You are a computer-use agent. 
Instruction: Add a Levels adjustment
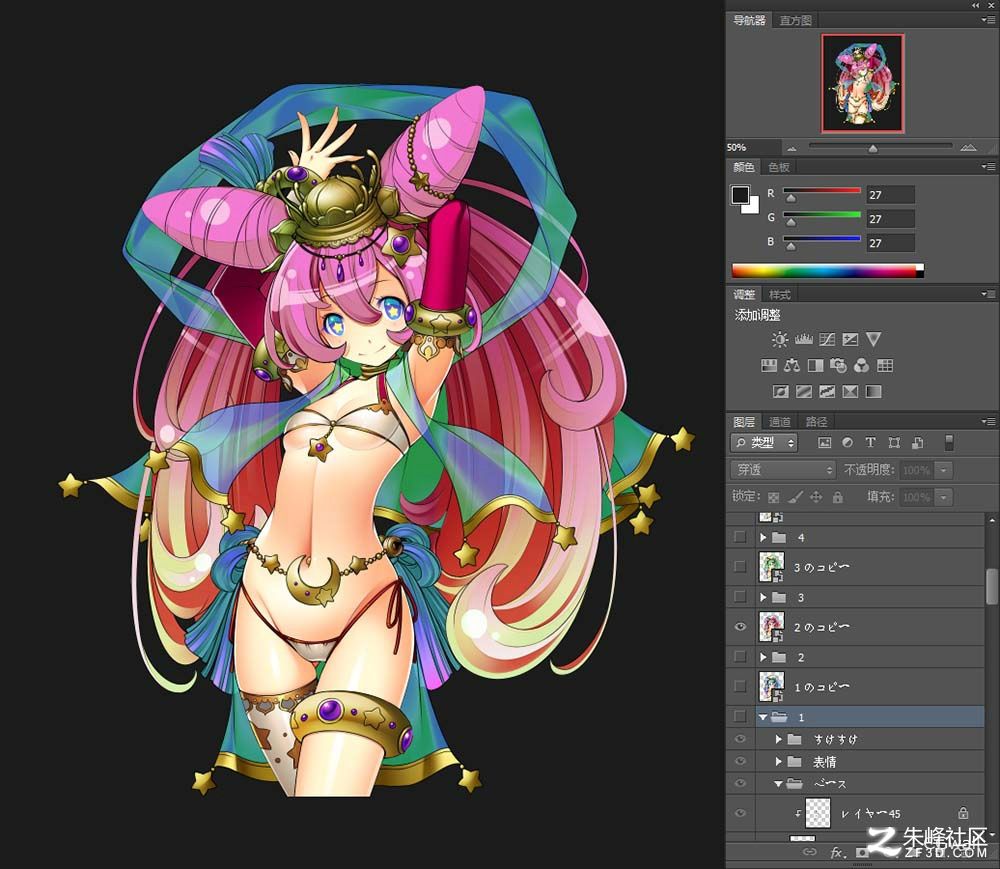804,339
